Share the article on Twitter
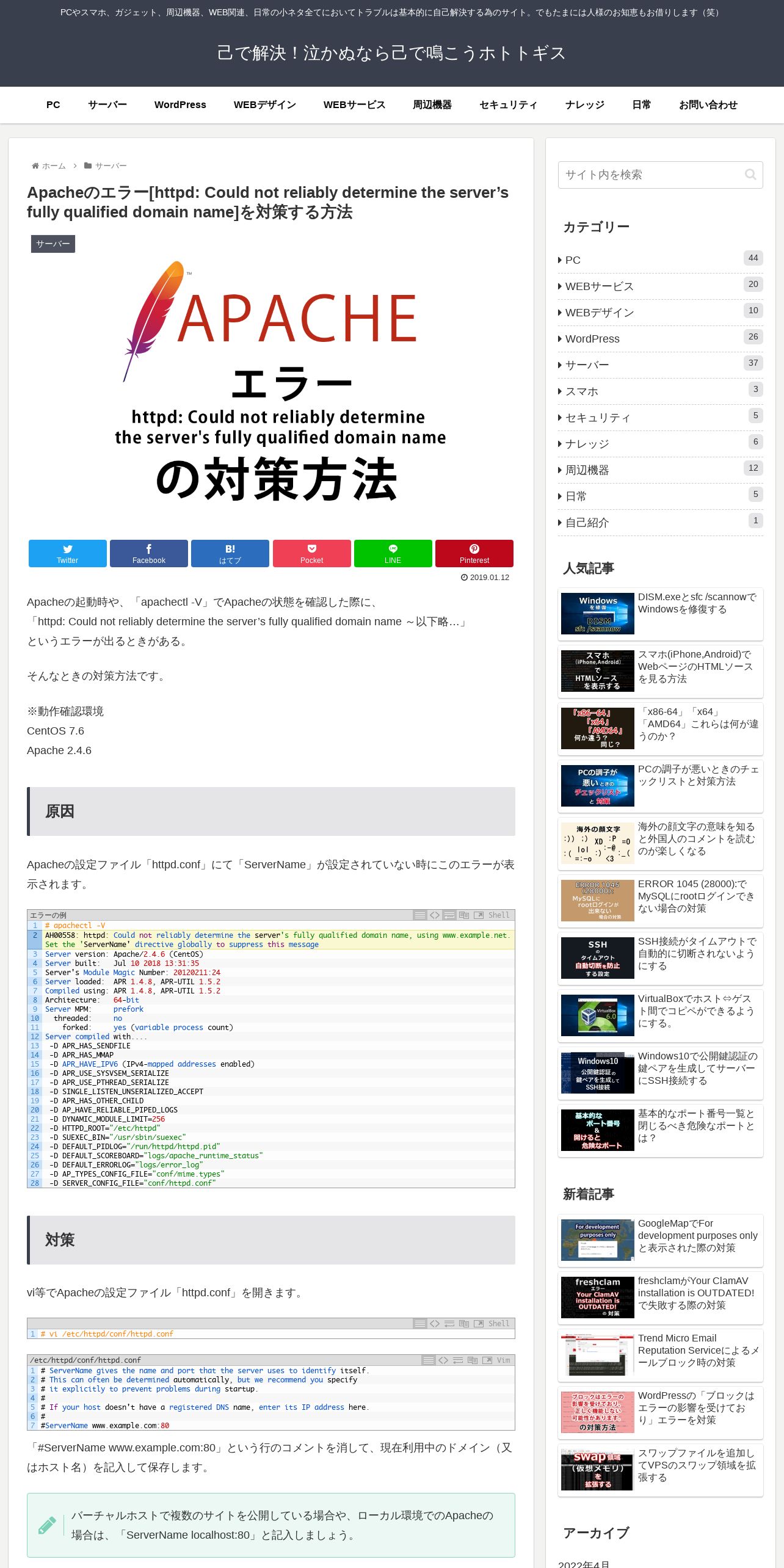784x1568 pixels. pyautogui.click(x=67, y=553)
